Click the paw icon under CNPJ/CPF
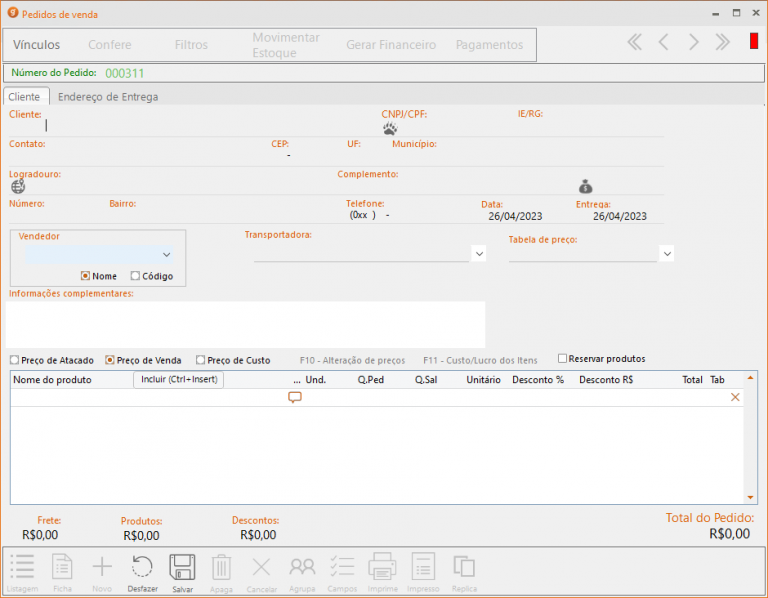Image resolution: width=768 pixels, height=598 pixels. tap(390, 128)
